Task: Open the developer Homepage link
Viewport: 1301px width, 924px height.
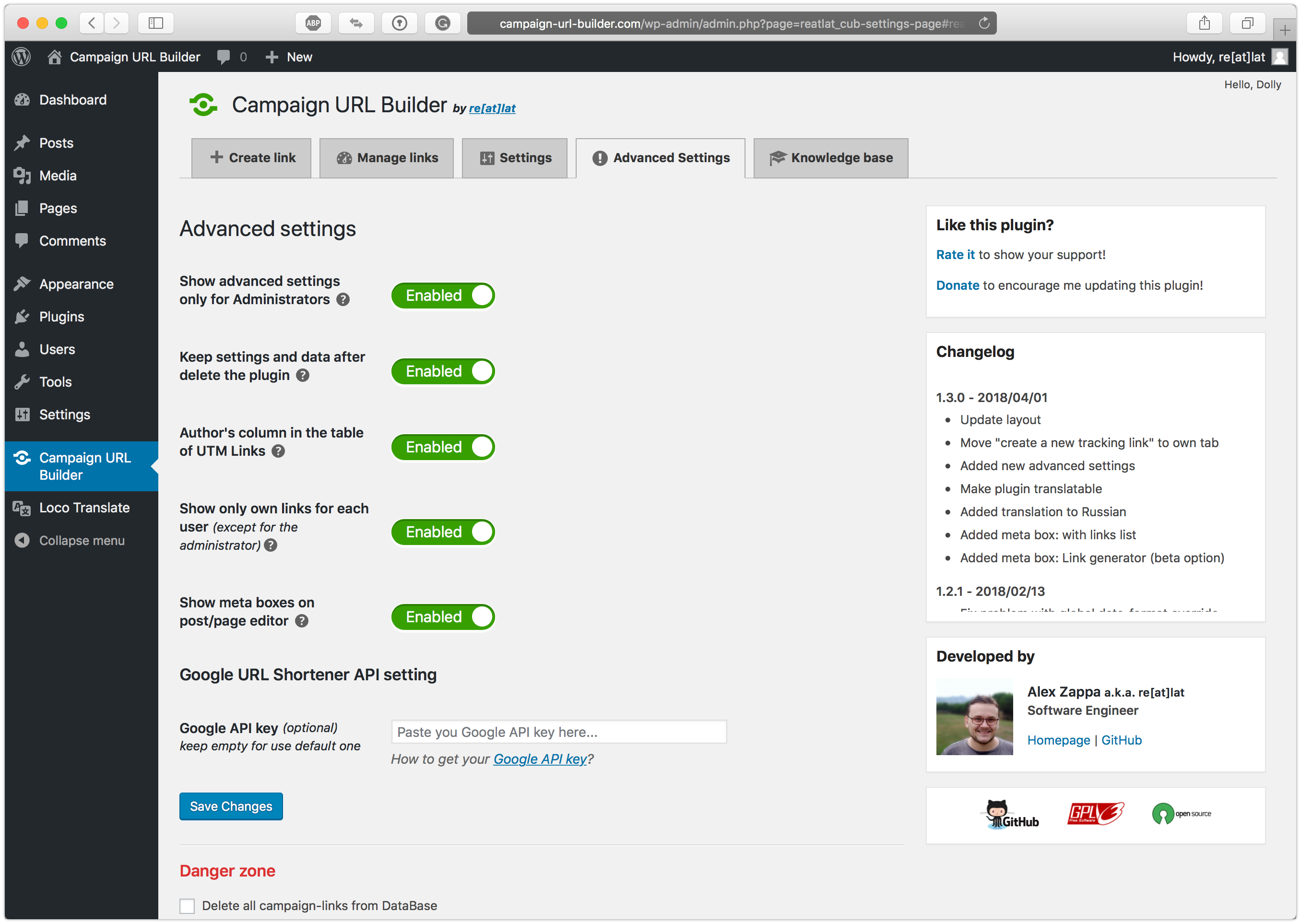Action: (1059, 740)
